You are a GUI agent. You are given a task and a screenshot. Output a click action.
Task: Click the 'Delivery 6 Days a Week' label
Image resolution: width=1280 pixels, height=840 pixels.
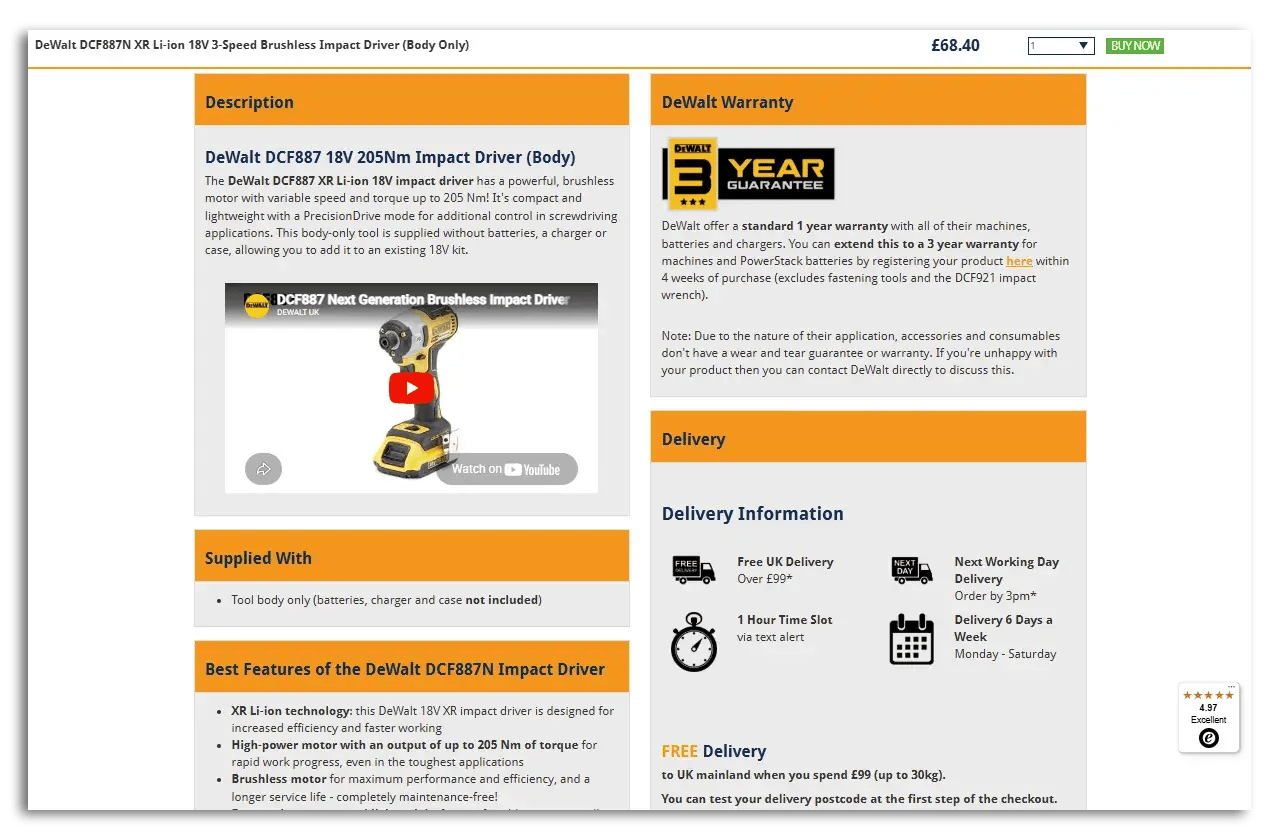point(1003,628)
